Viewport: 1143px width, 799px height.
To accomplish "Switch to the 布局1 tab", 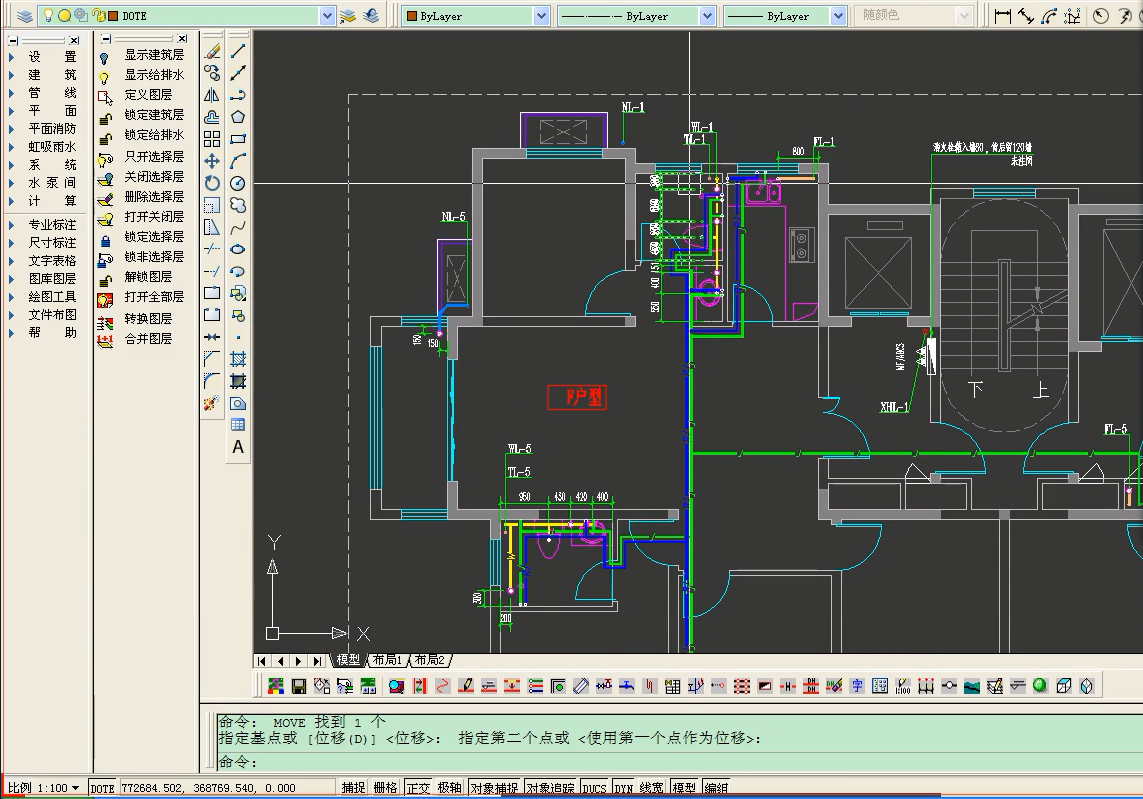I will coord(387,660).
